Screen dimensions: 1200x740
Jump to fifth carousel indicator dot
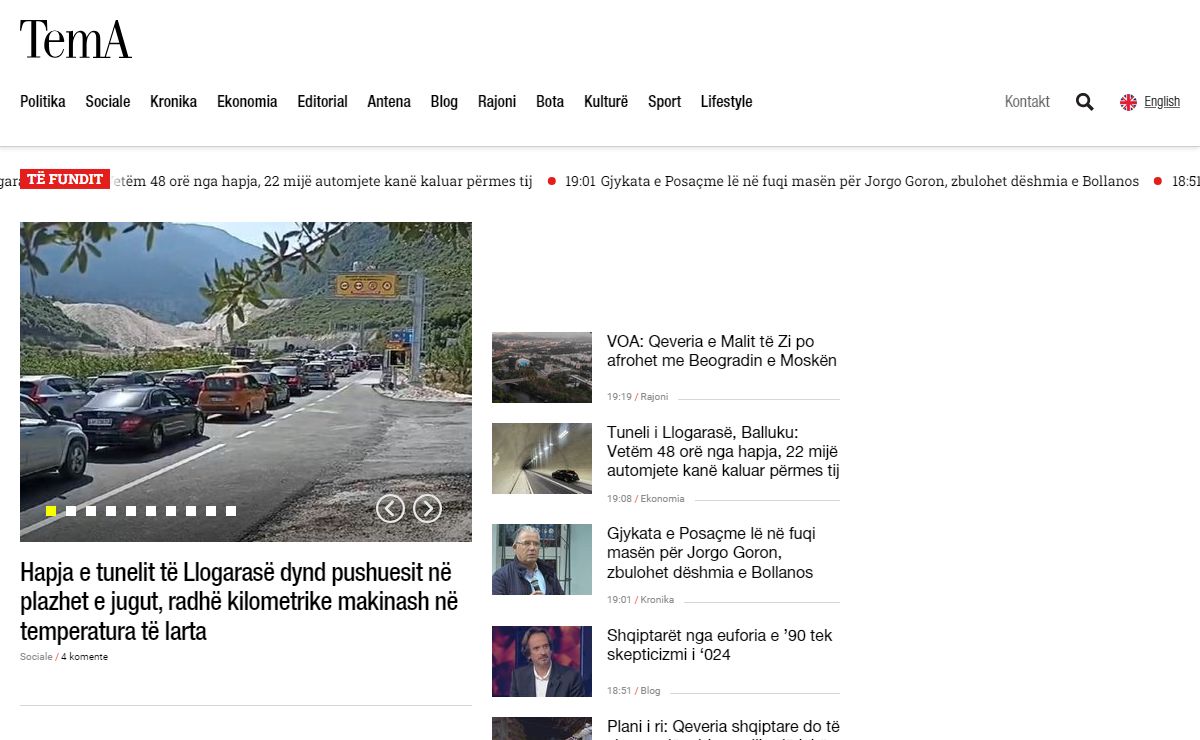click(x=131, y=511)
